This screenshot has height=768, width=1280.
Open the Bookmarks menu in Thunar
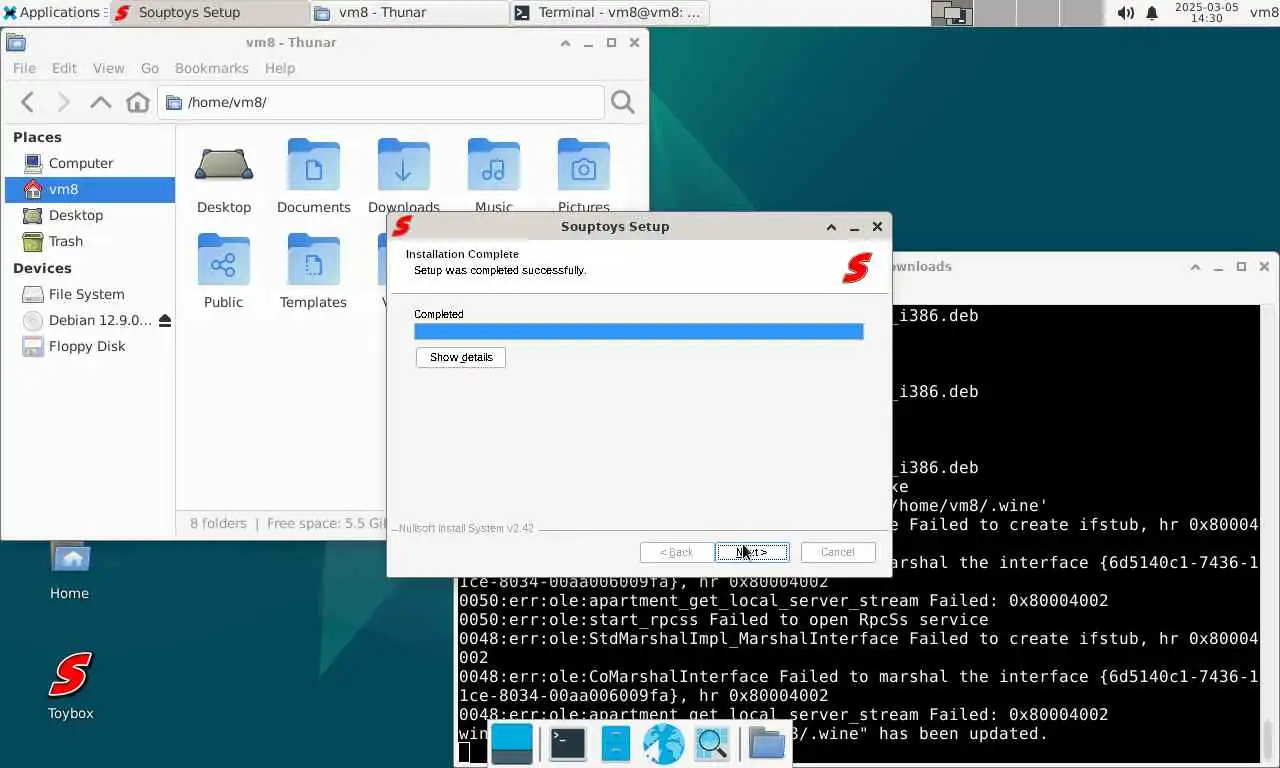tap(211, 68)
